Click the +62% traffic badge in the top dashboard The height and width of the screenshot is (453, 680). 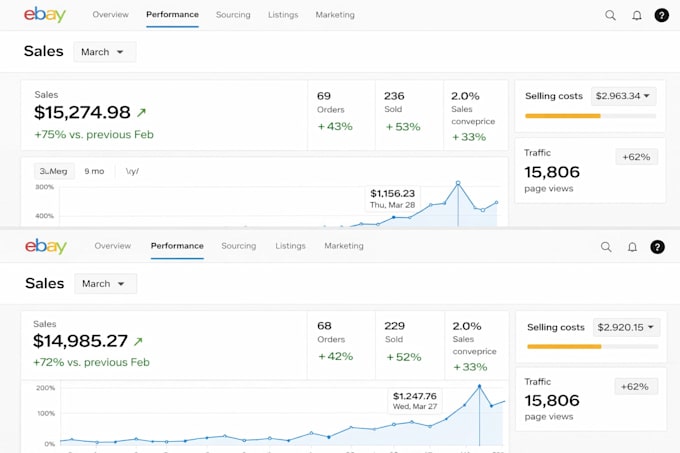[636, 157]
